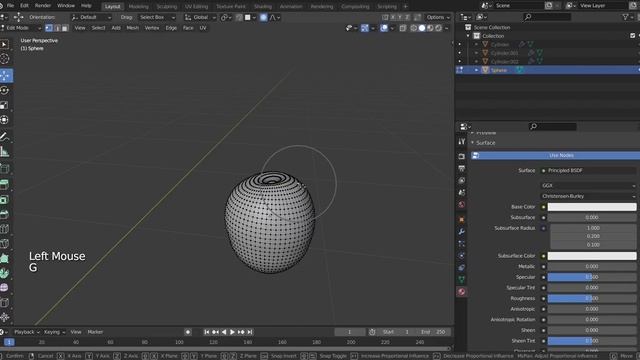Open the Options dropdown

click(438, 17)
